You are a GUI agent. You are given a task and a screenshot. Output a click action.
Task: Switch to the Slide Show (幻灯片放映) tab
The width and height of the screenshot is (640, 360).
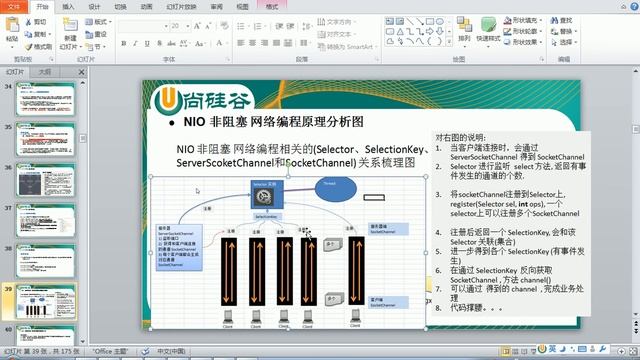(181, 7)
